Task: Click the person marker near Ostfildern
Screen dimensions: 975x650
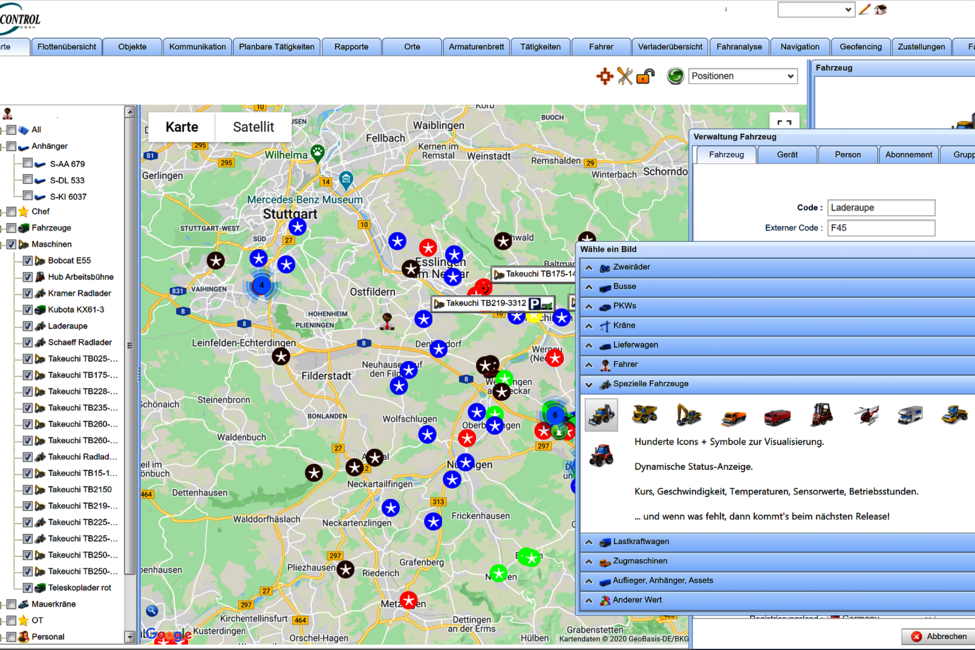Action: 387,321
